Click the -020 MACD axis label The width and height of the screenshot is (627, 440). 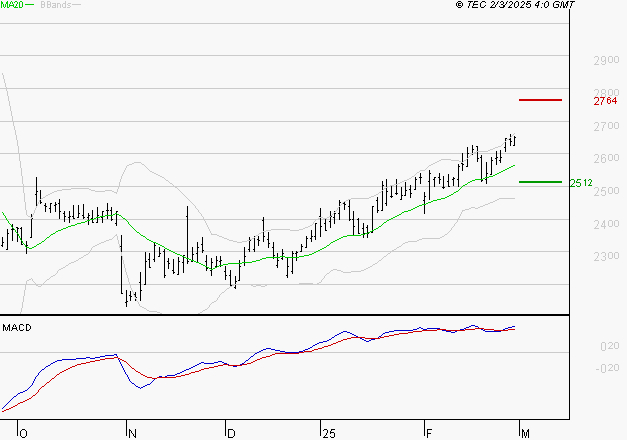pyautogui.click(x=607, y=368)
